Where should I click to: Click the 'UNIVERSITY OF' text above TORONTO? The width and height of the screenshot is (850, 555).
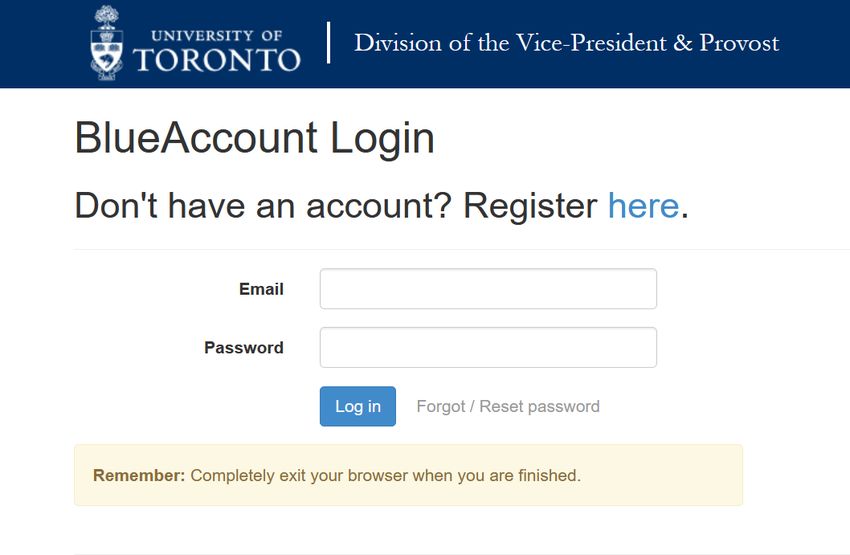216,35
